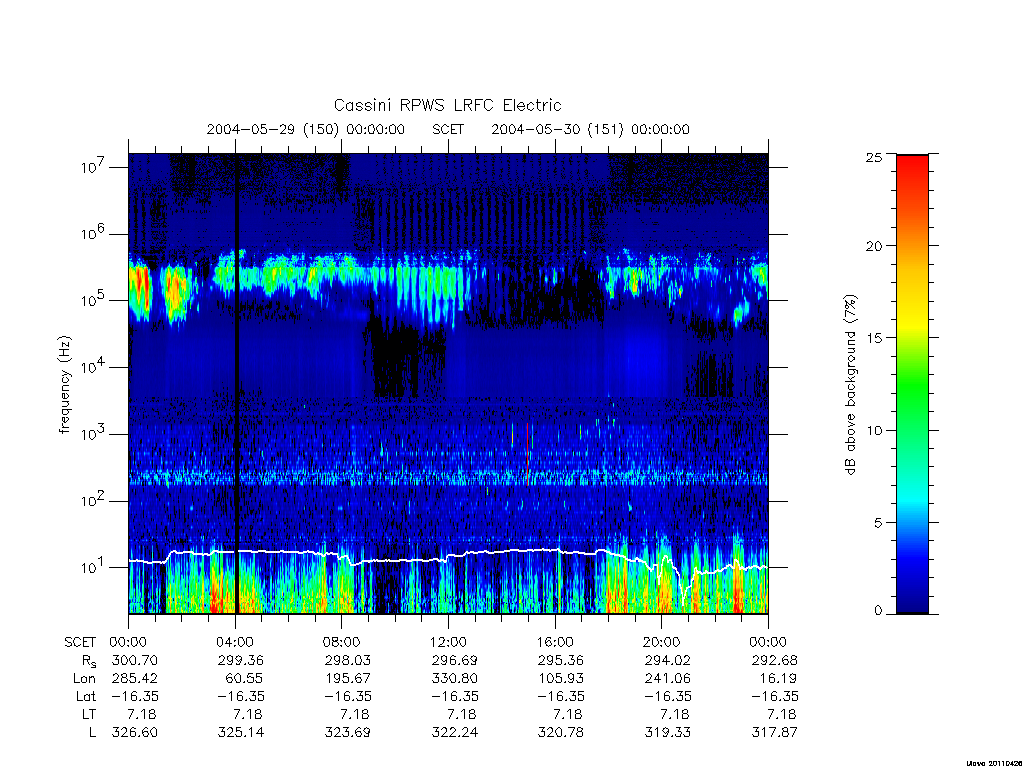Click SCET time label '04:00'
Image resolution: width=1024 pixels, height=768 pixels.
(x=235, y=642)
